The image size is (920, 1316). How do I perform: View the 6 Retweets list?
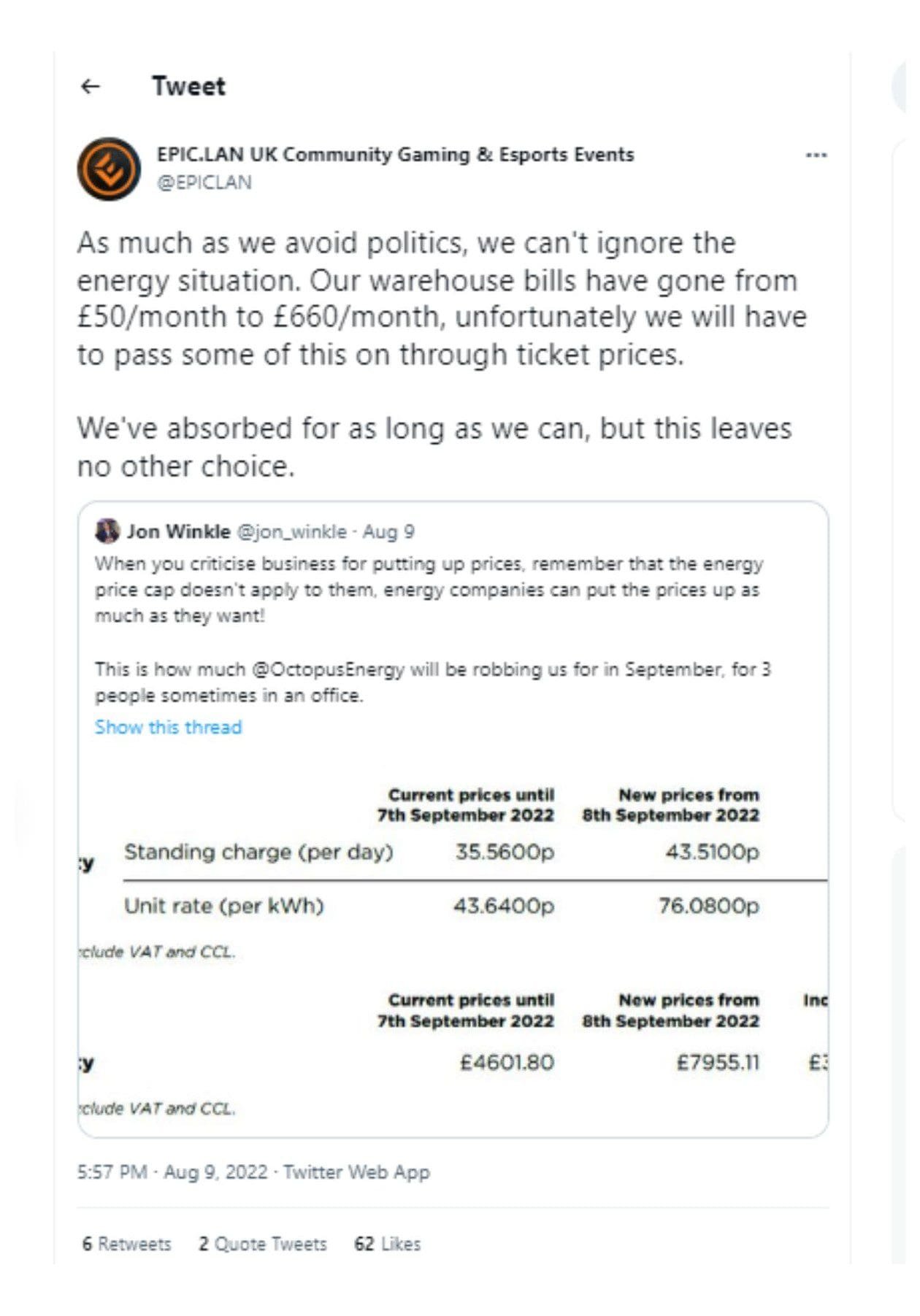(x=126, y=1244)
